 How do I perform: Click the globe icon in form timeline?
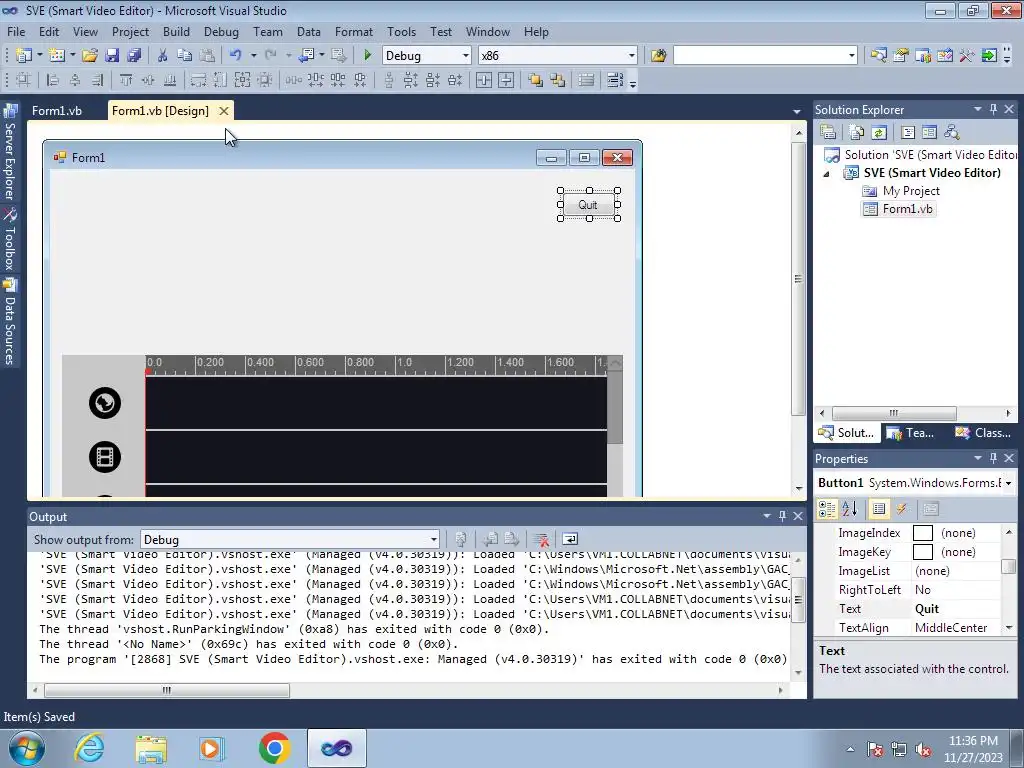point(105,403)
